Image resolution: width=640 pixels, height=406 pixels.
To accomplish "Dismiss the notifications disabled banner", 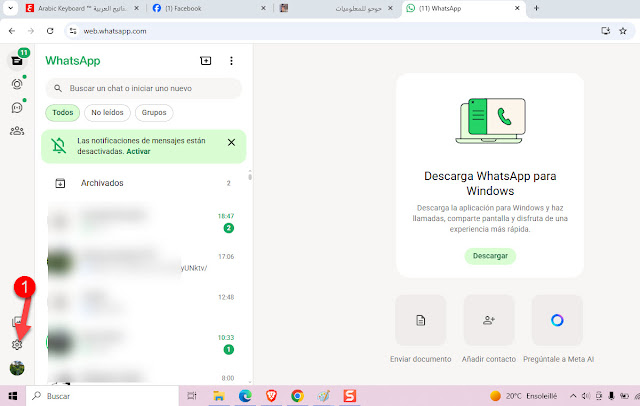I will coord(231,143).
